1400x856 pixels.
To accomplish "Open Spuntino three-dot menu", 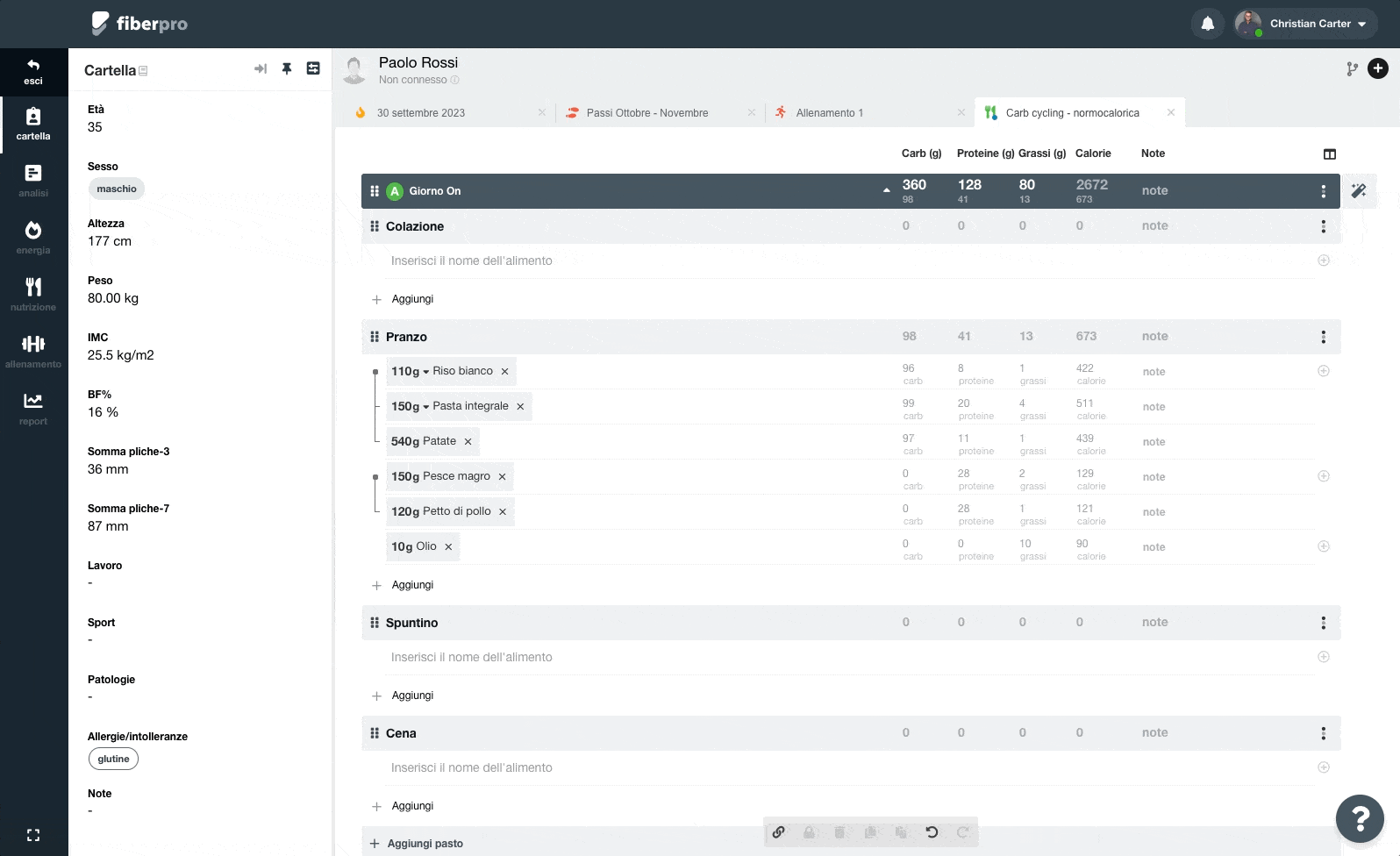I will pyautogui.click(x=1324, y=623).
